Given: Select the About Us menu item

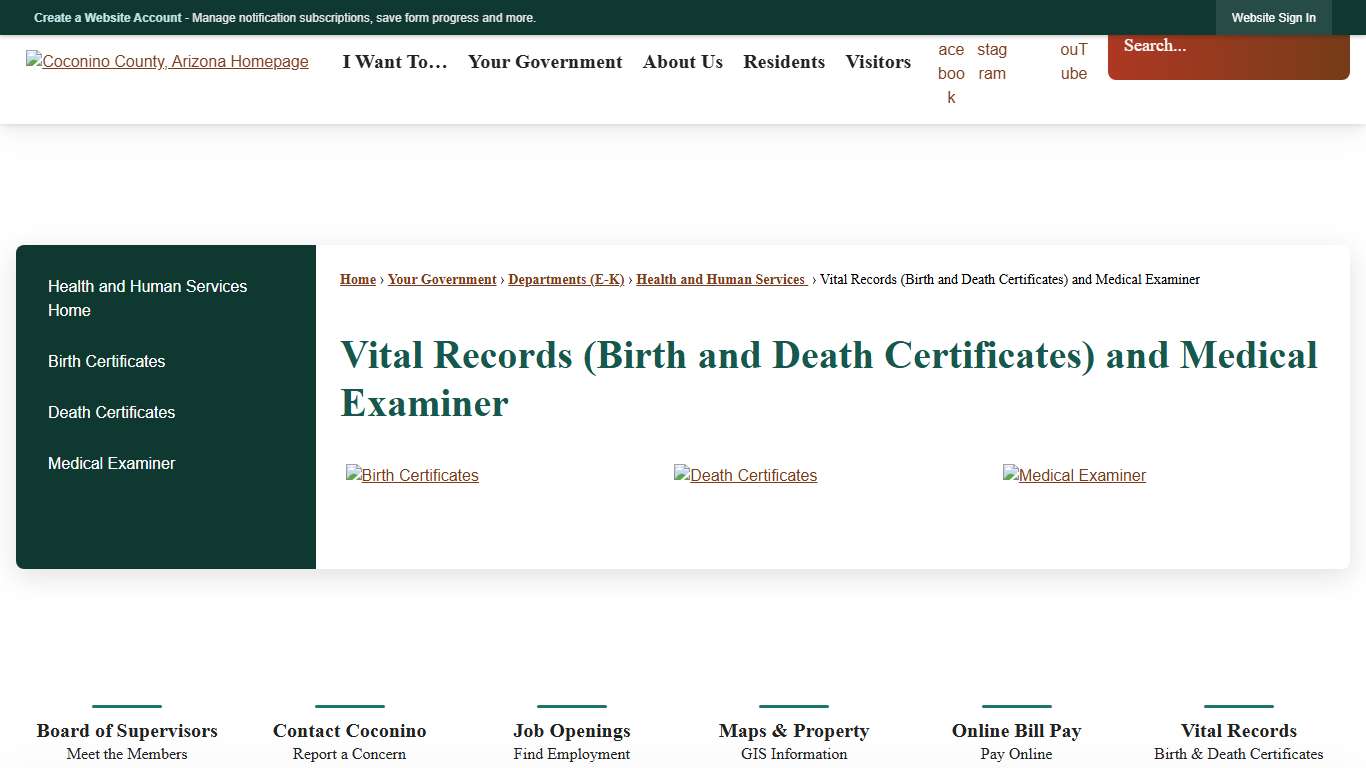Looking at the screenshot, I should coord(682,62).
